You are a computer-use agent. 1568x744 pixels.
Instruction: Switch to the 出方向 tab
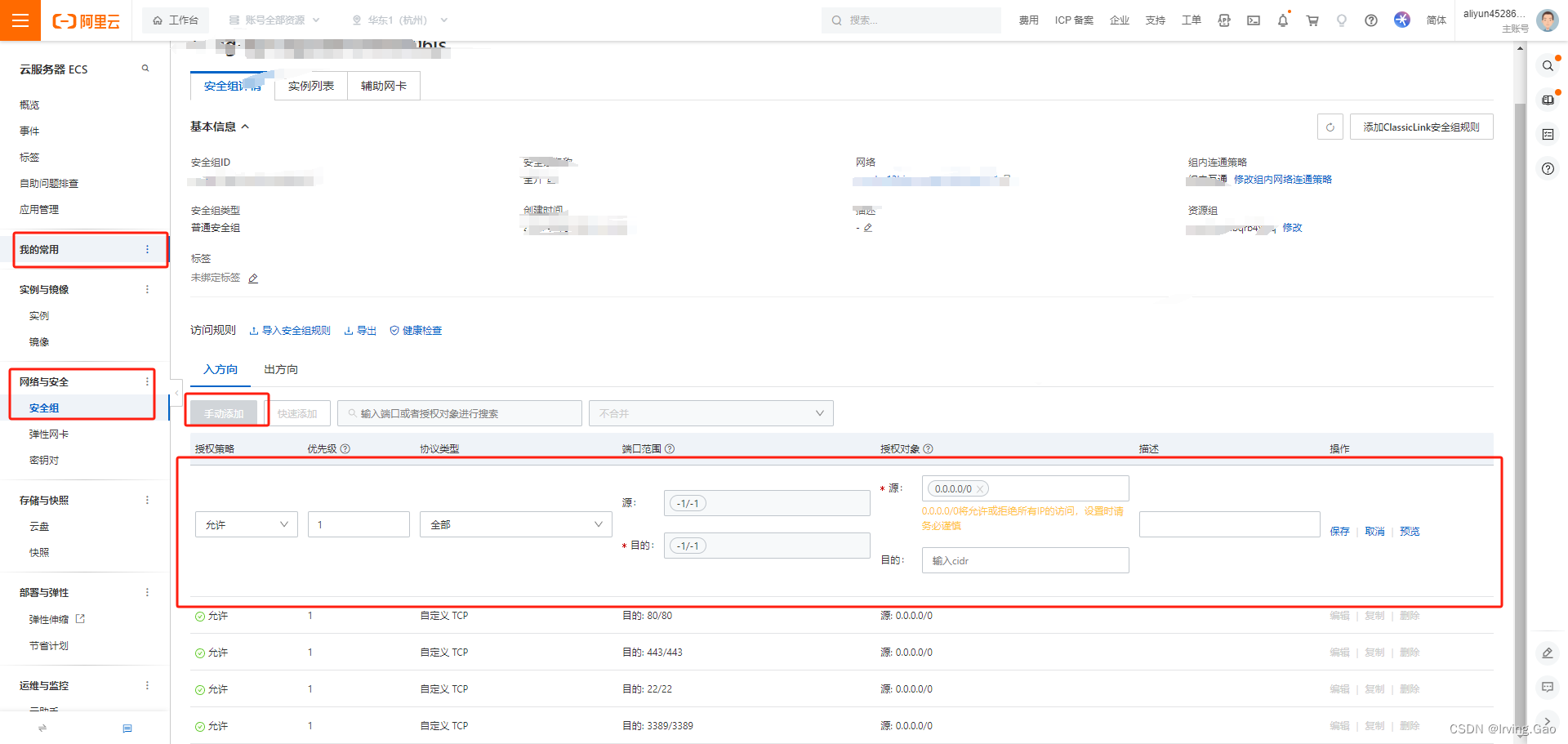click(281, 369)
